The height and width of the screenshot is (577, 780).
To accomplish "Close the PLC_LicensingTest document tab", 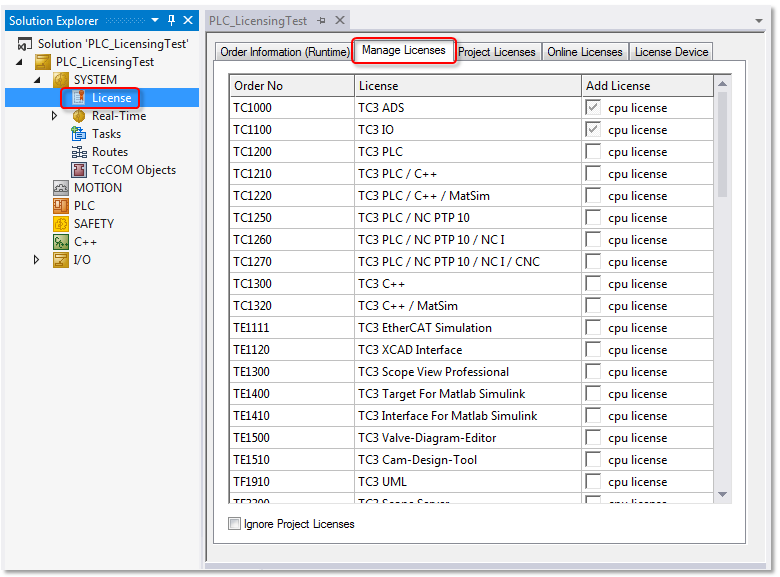I will point(340,20).
